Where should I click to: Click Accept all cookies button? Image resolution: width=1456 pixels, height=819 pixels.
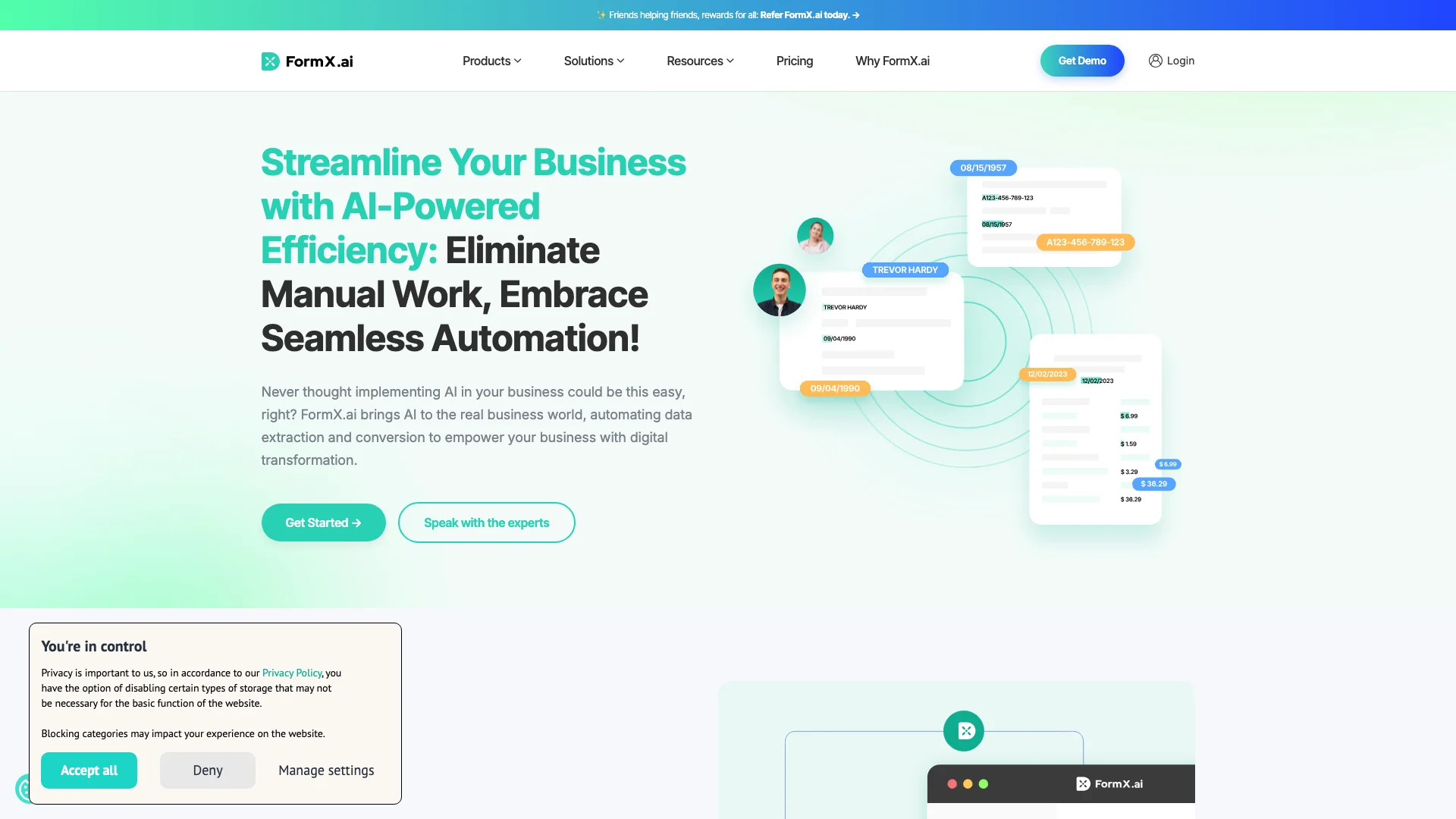tap(88, 770)
